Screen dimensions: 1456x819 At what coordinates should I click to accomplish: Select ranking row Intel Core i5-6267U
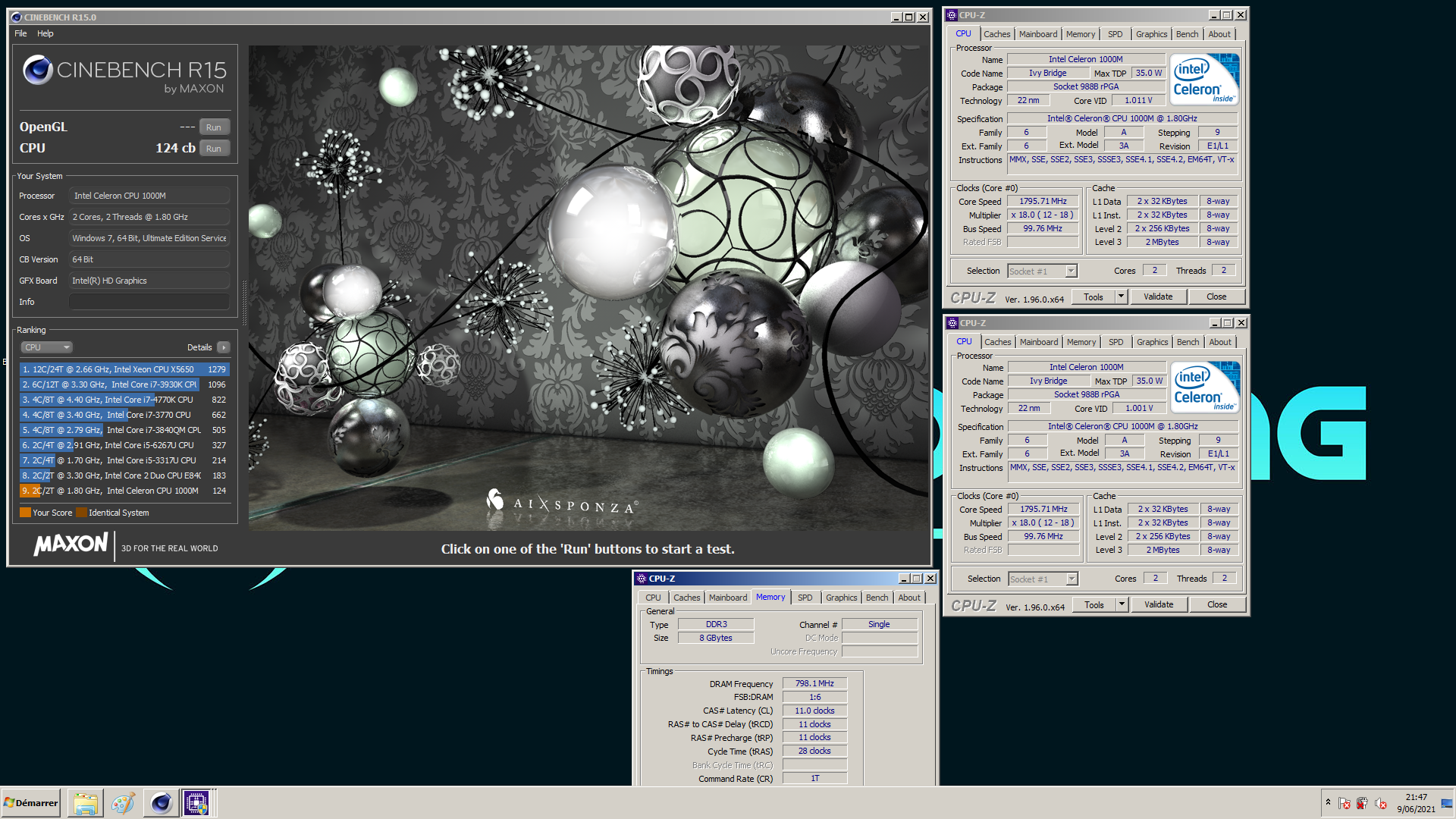click(124, 445)
